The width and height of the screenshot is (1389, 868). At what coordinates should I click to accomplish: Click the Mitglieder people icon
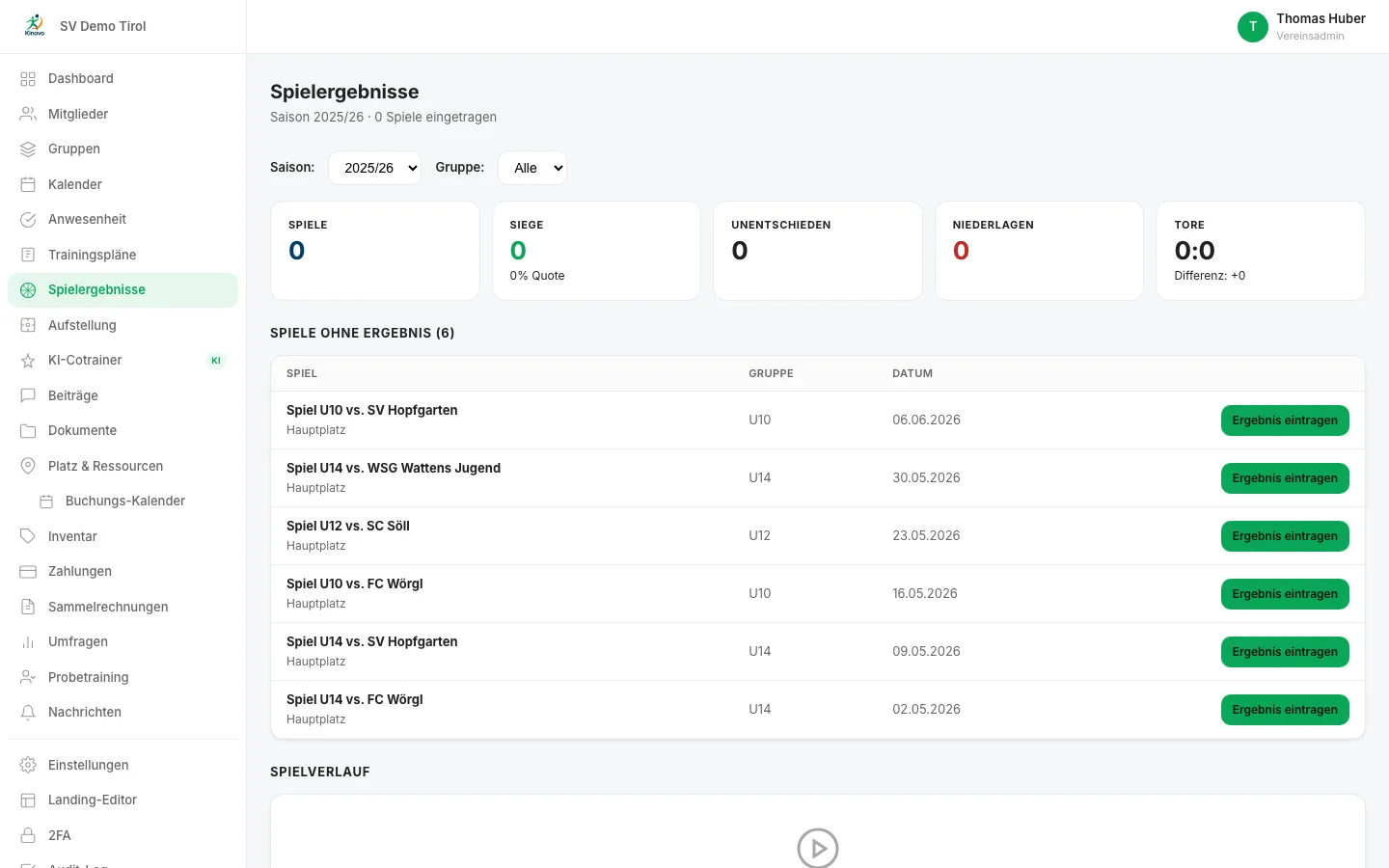[28, 114]
